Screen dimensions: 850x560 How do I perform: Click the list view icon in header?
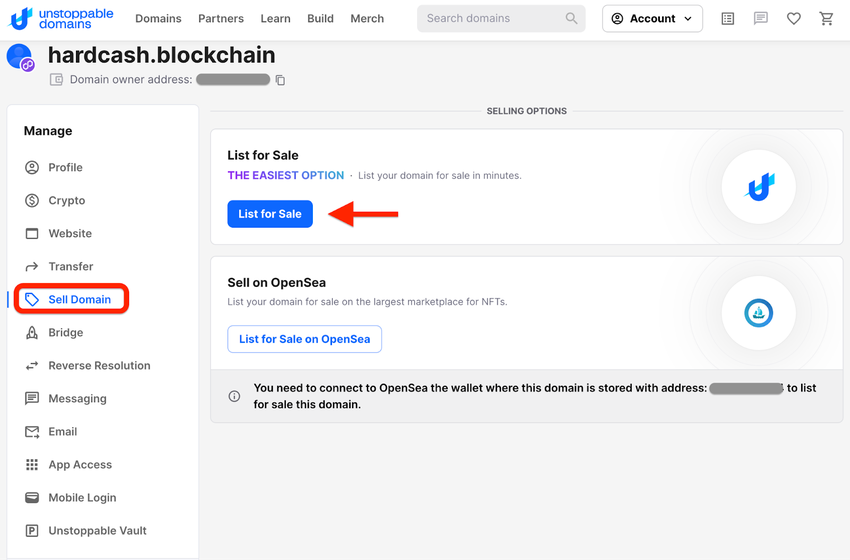[727, 18]
